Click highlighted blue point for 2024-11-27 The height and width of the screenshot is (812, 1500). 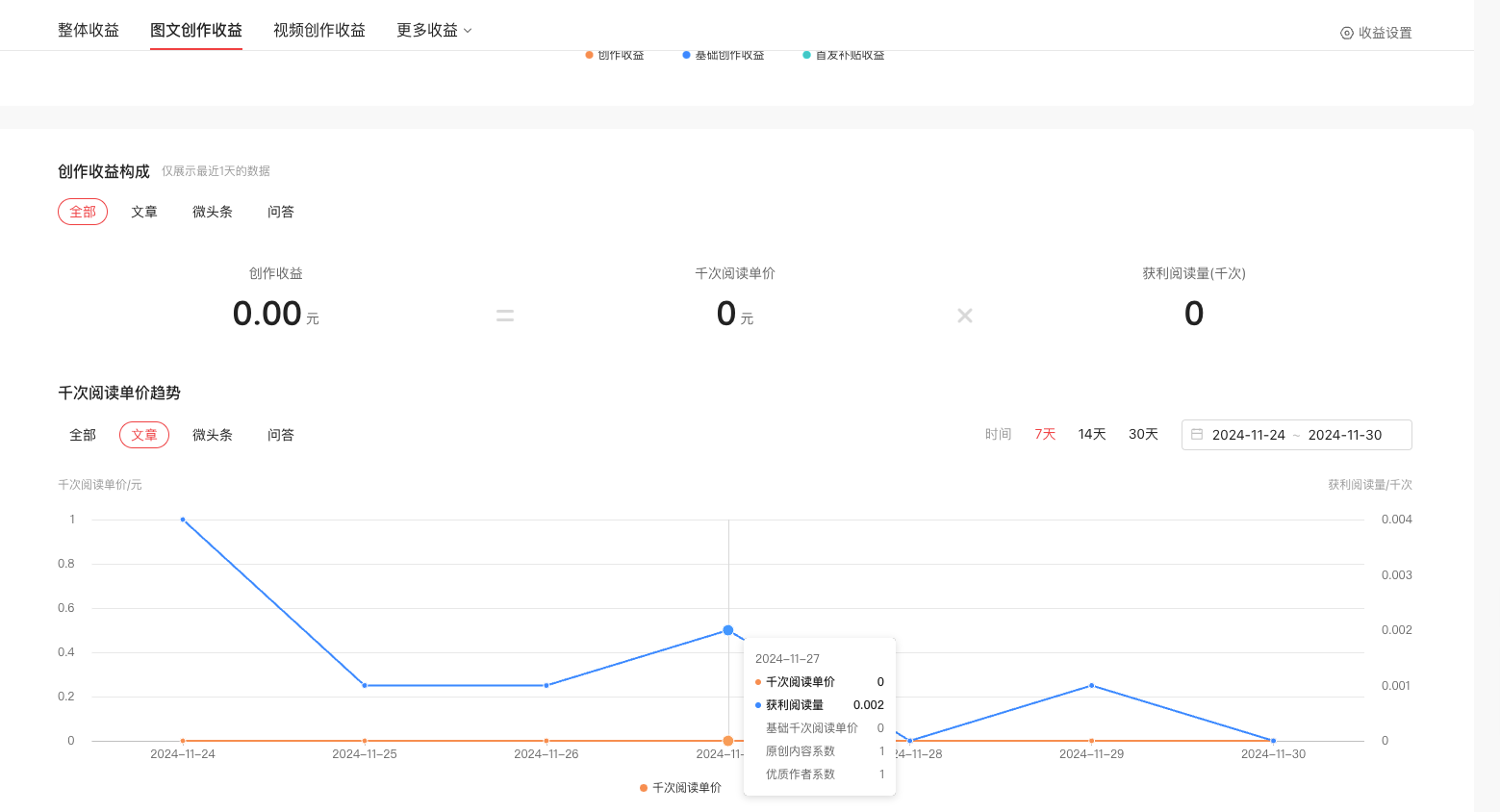point(728,630)
